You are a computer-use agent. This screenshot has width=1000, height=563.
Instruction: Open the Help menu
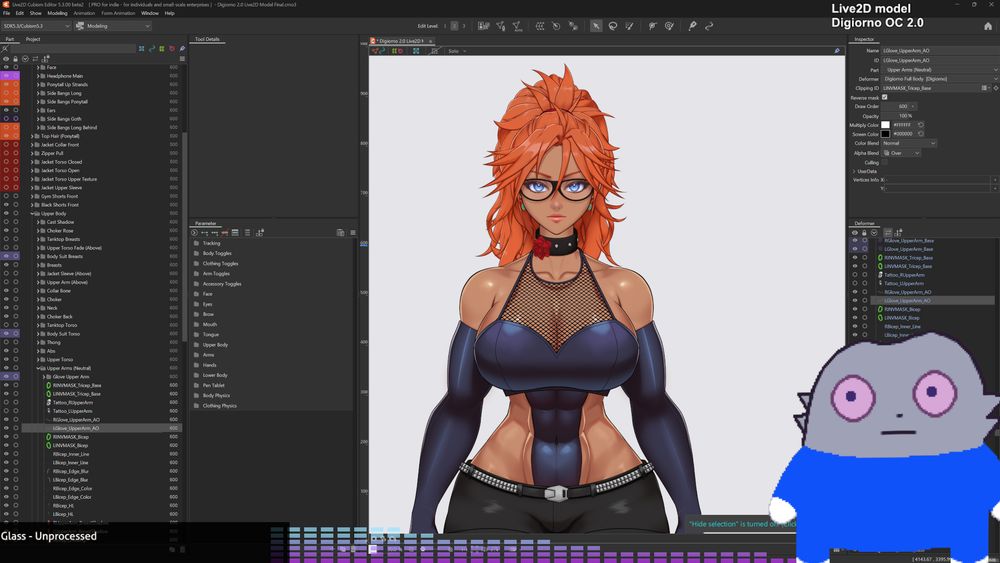170,13
